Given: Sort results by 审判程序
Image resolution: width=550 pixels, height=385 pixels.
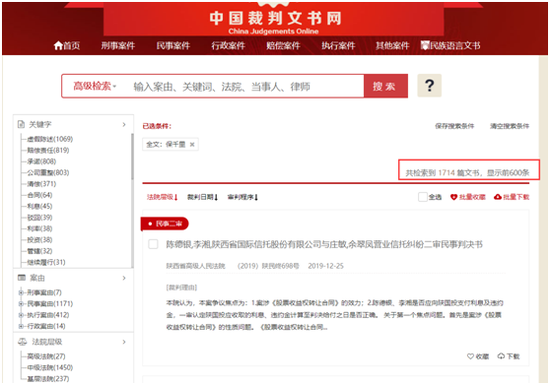Looking at the screenshot, I should [243, 197].
